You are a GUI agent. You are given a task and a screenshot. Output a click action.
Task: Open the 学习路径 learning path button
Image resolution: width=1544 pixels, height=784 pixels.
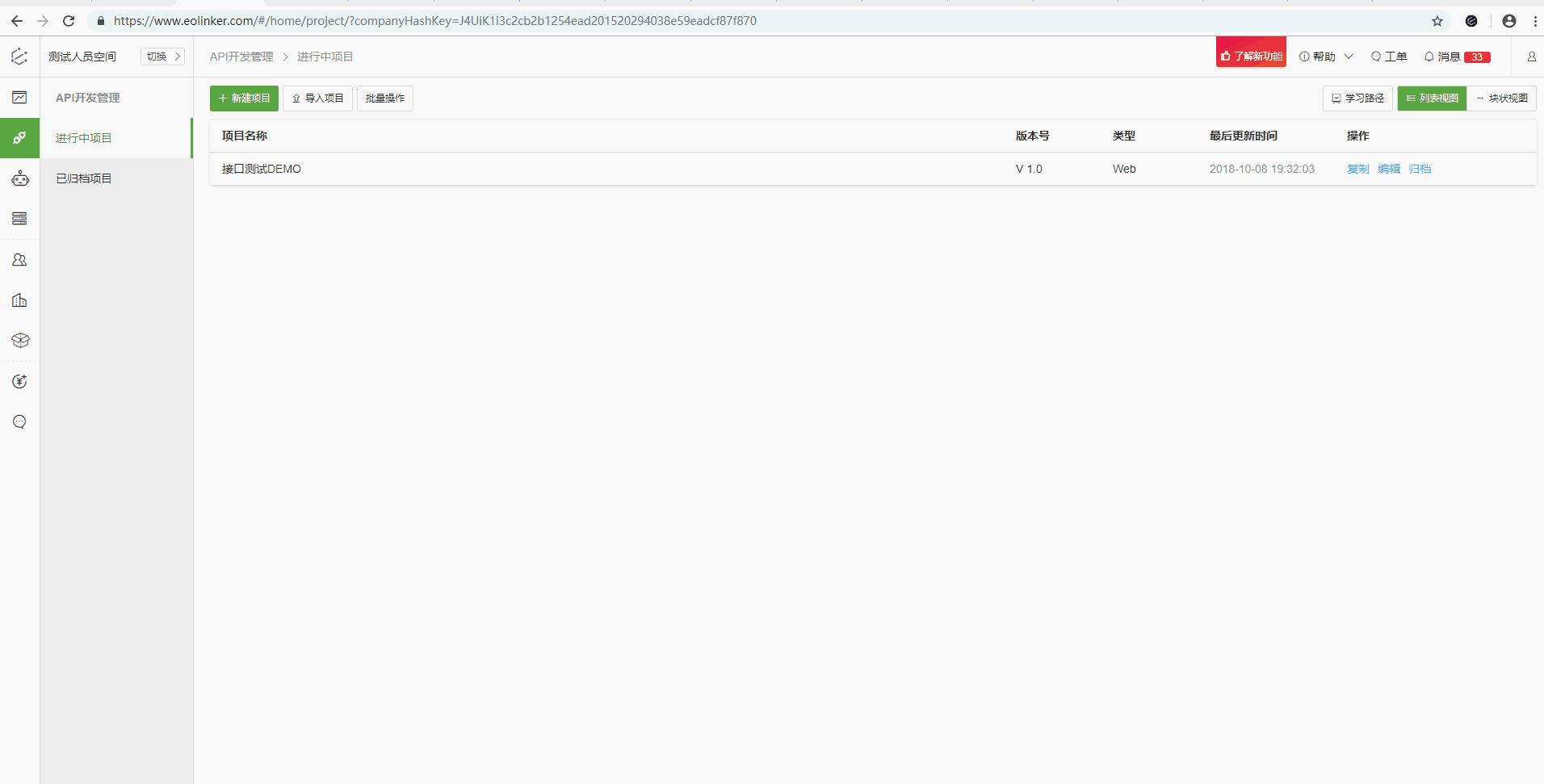(1357, 99)
